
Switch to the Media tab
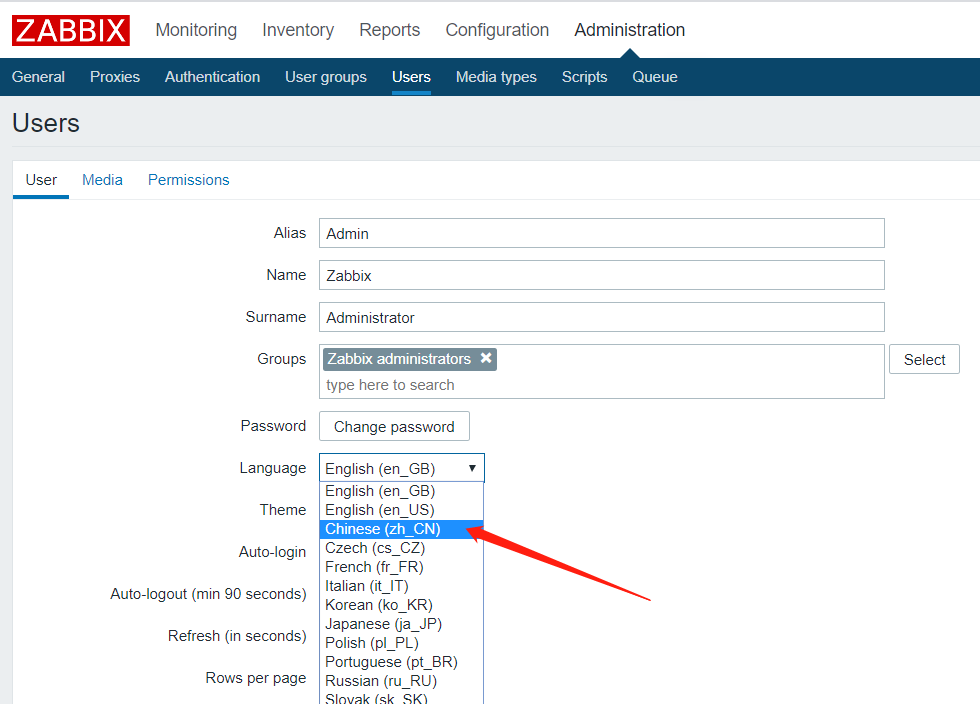[102, 180]
